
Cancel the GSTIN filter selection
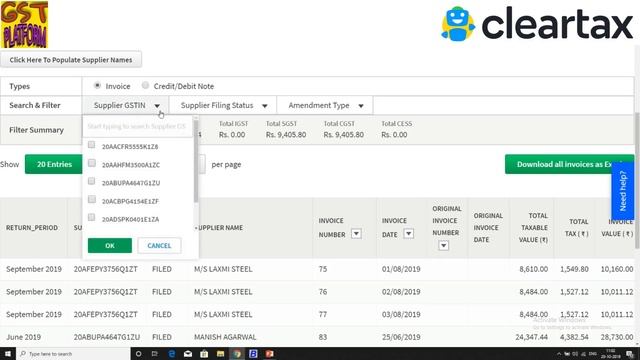[159, 245]
